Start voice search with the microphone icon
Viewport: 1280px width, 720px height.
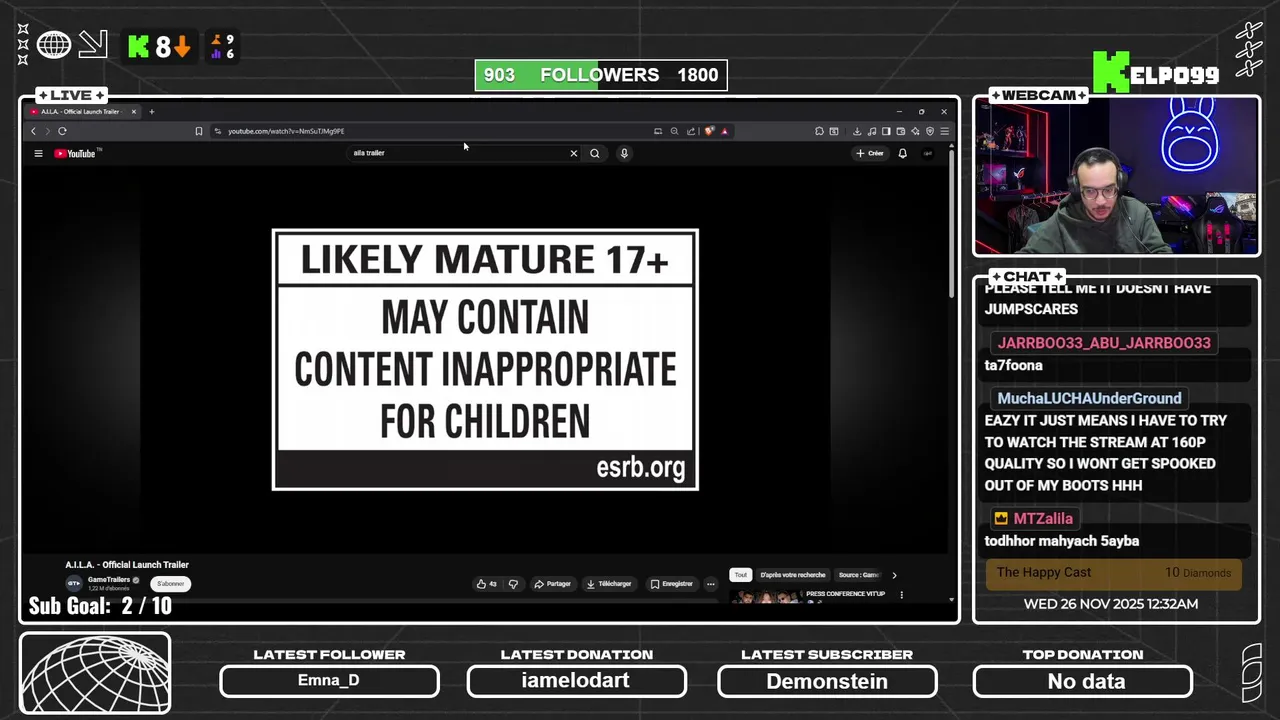[624, 153]
